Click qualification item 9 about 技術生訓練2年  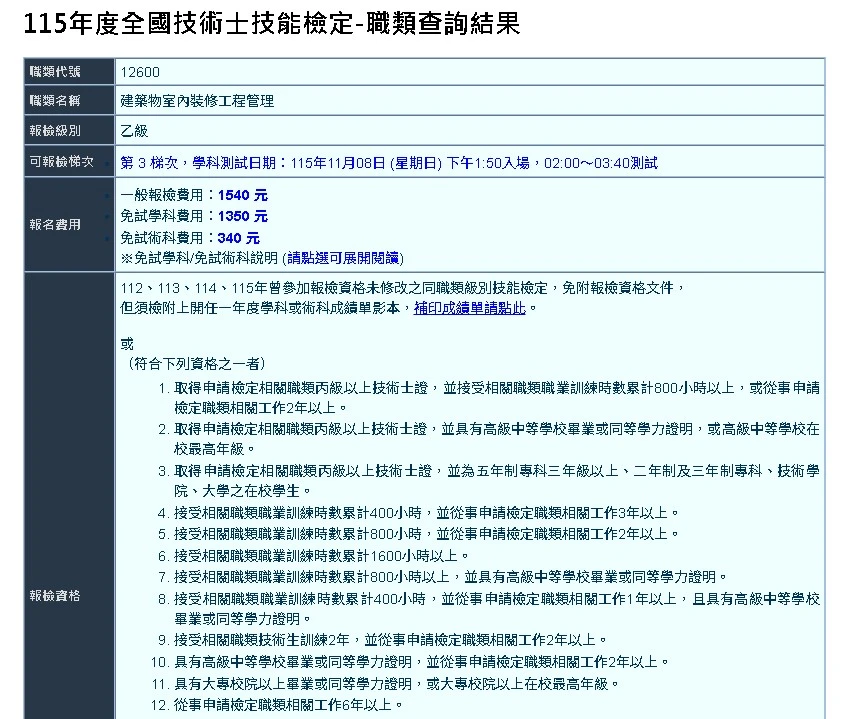(390, 639)
